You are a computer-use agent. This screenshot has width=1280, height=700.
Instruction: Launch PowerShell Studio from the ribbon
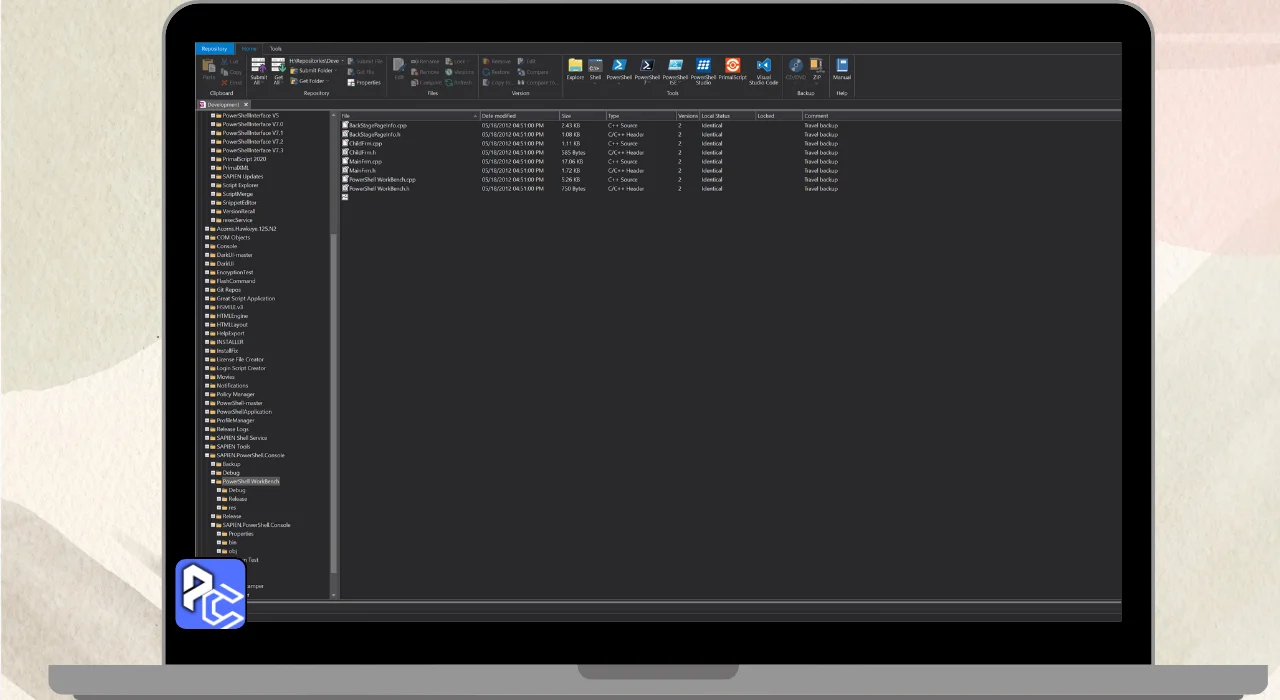[x=703, y=68]
